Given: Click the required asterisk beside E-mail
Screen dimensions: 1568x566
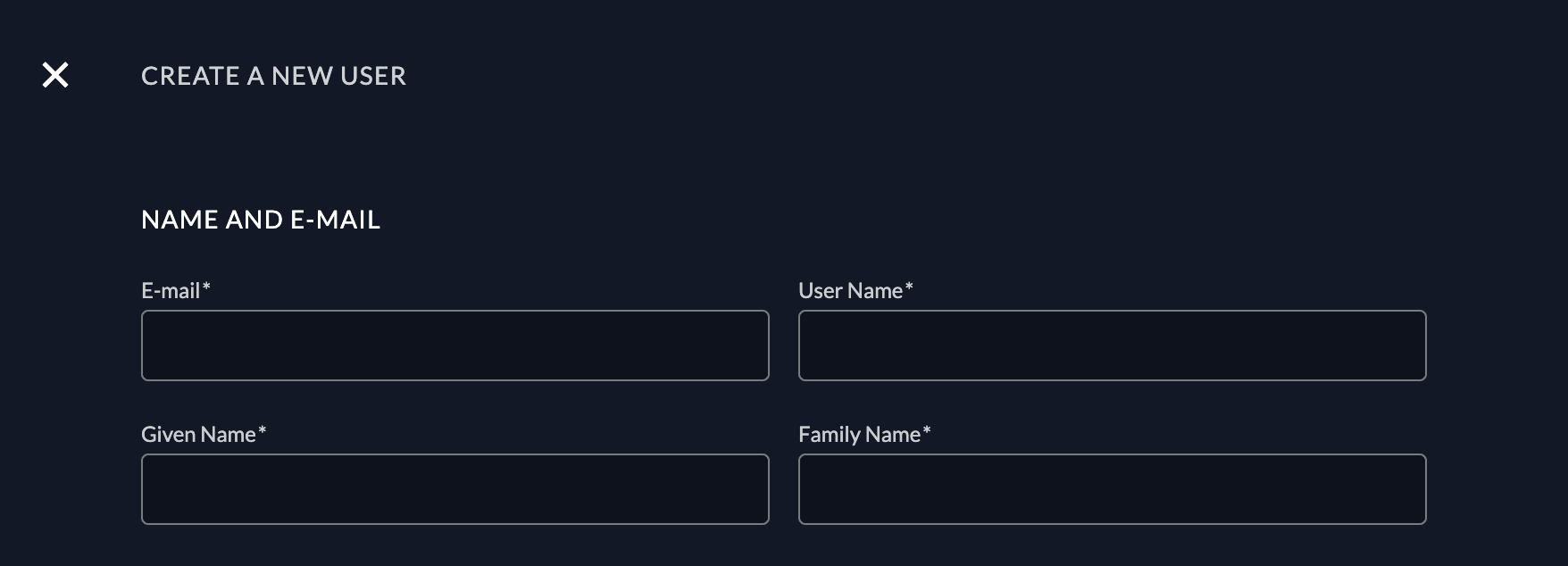Looking at the screenshot, I should (x=206, y=287).
